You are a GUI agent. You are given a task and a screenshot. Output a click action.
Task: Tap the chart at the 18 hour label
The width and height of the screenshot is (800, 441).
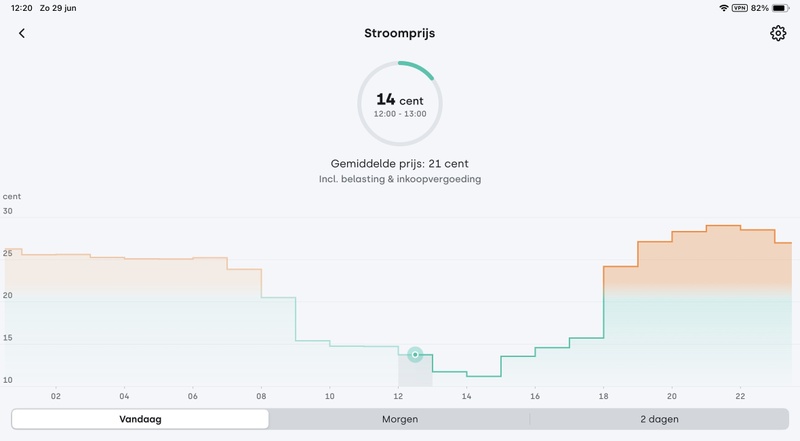pyautogui.click(x=604, y=396)
